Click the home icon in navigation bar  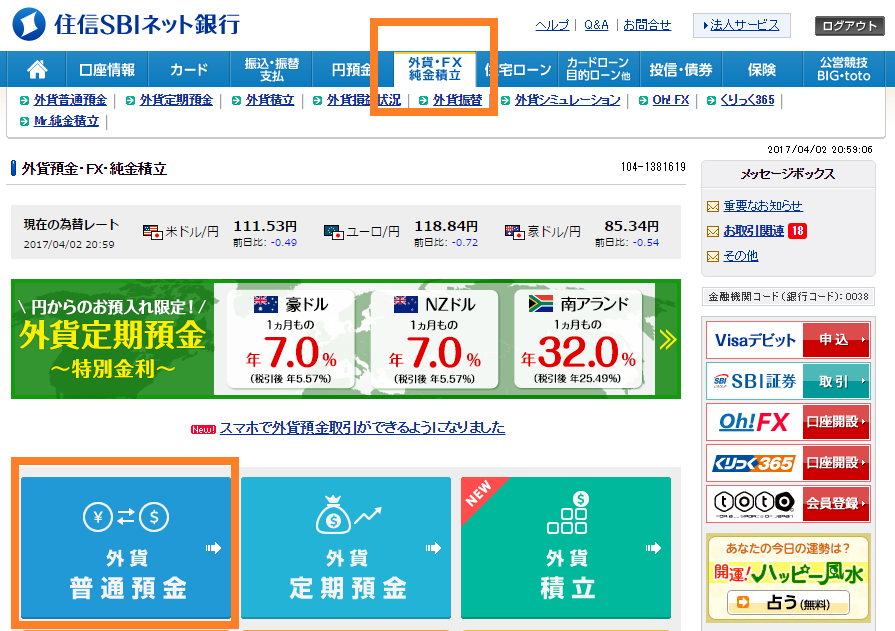pos(37,70)
